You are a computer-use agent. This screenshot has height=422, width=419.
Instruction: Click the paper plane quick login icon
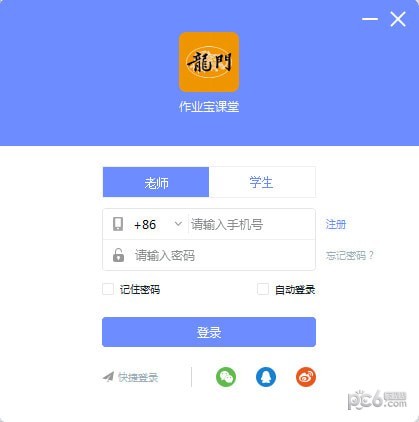pyautogui.click(x=108, y=377)
